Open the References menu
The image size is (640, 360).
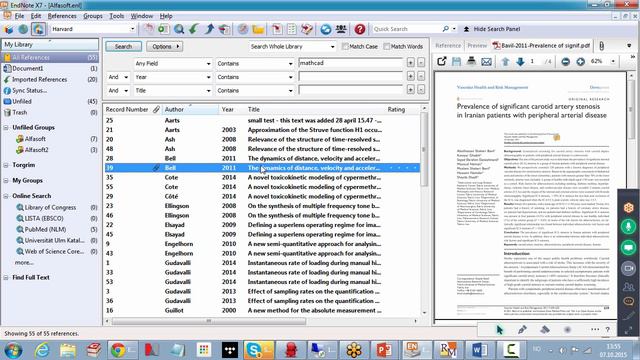[62, 16]
